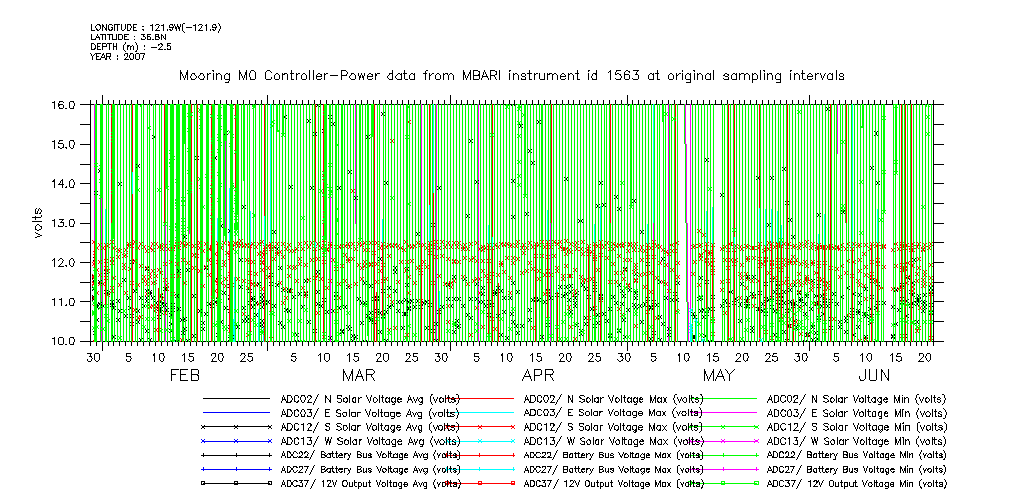Select the ADC02 N Solar Voltage Avg black line
1009x504 pixels.
coord(236,399)
